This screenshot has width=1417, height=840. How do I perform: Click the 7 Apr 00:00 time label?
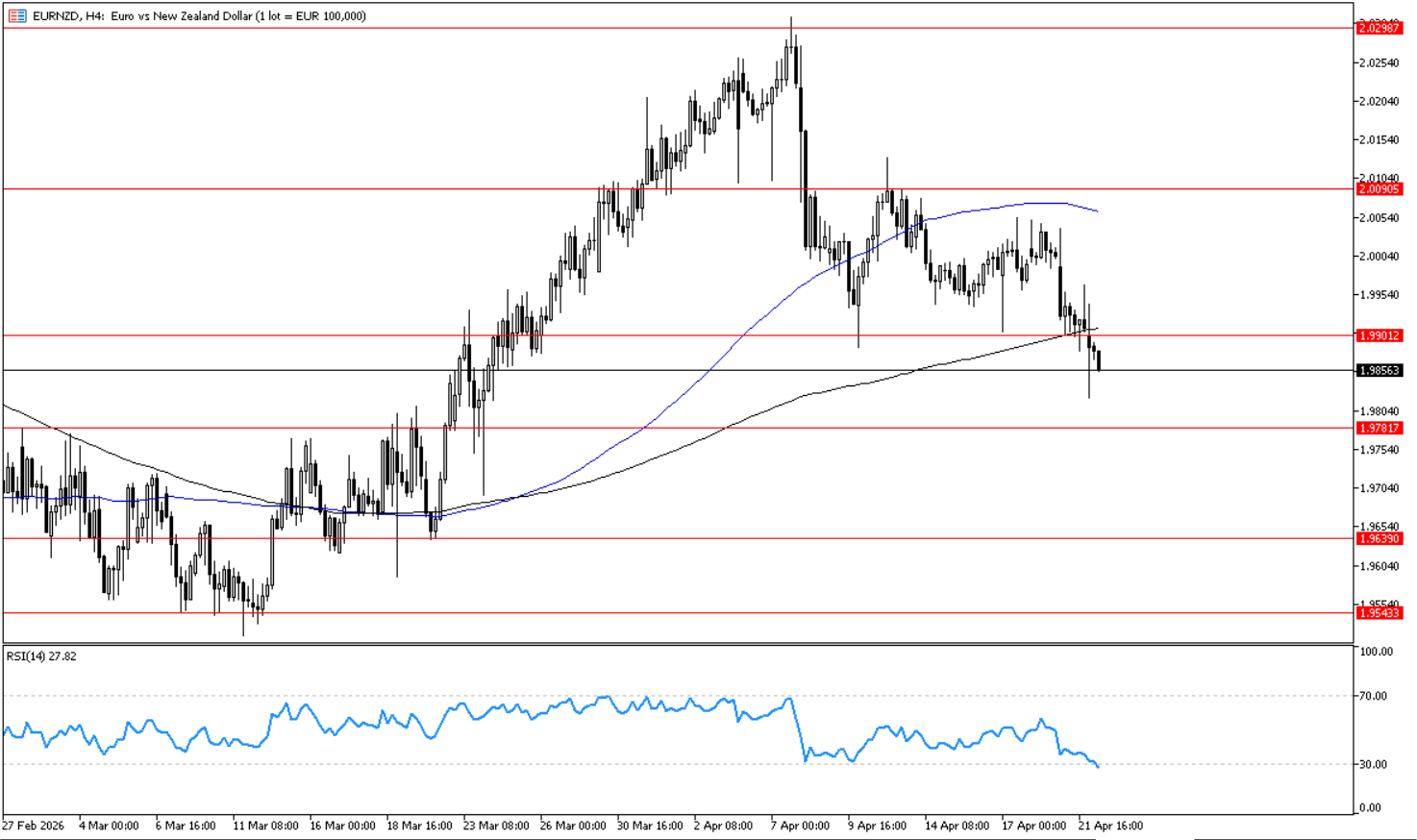coord(799,826)
